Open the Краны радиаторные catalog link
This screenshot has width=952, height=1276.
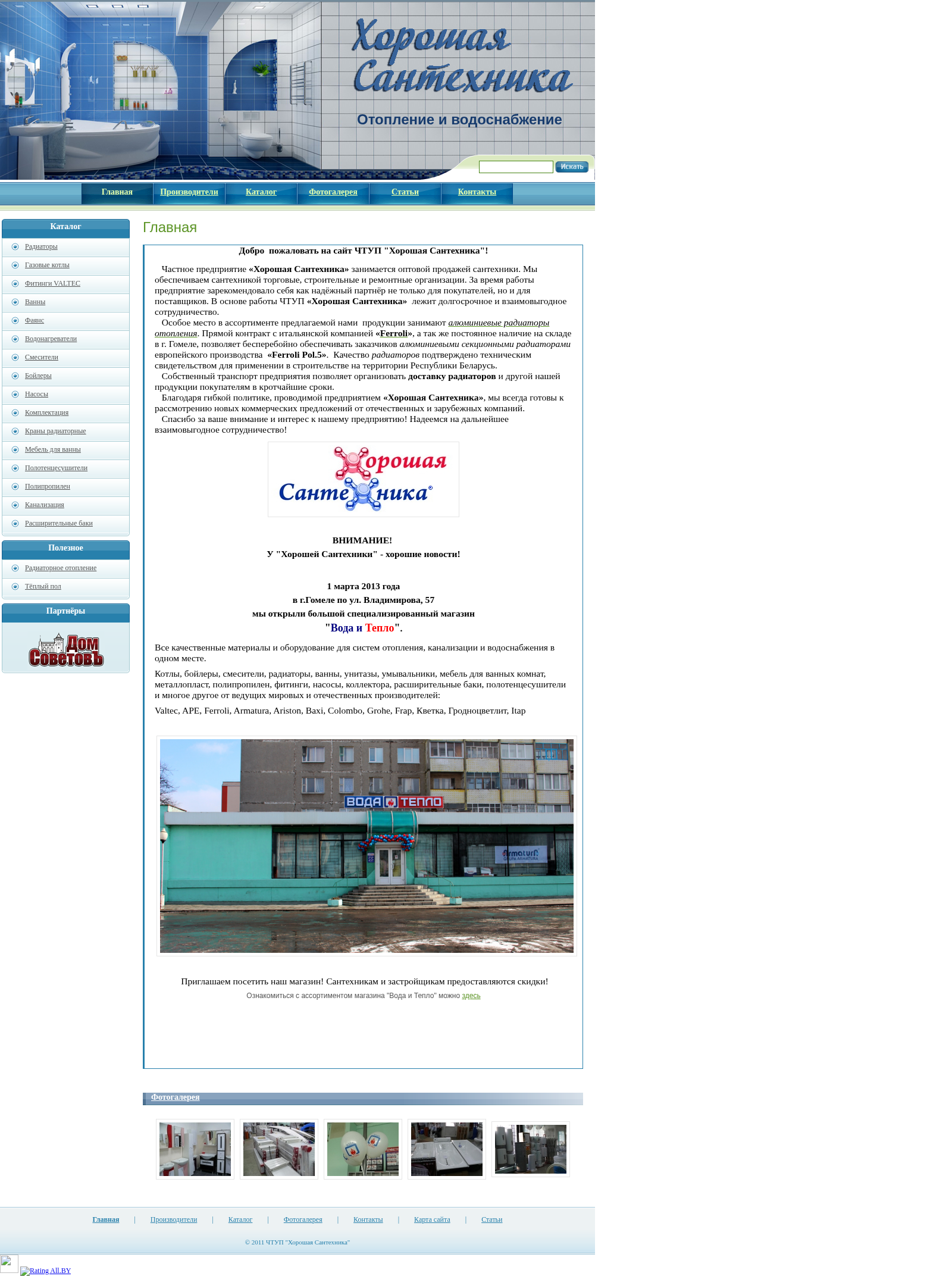pyautogui.click(x=55, y=431)
